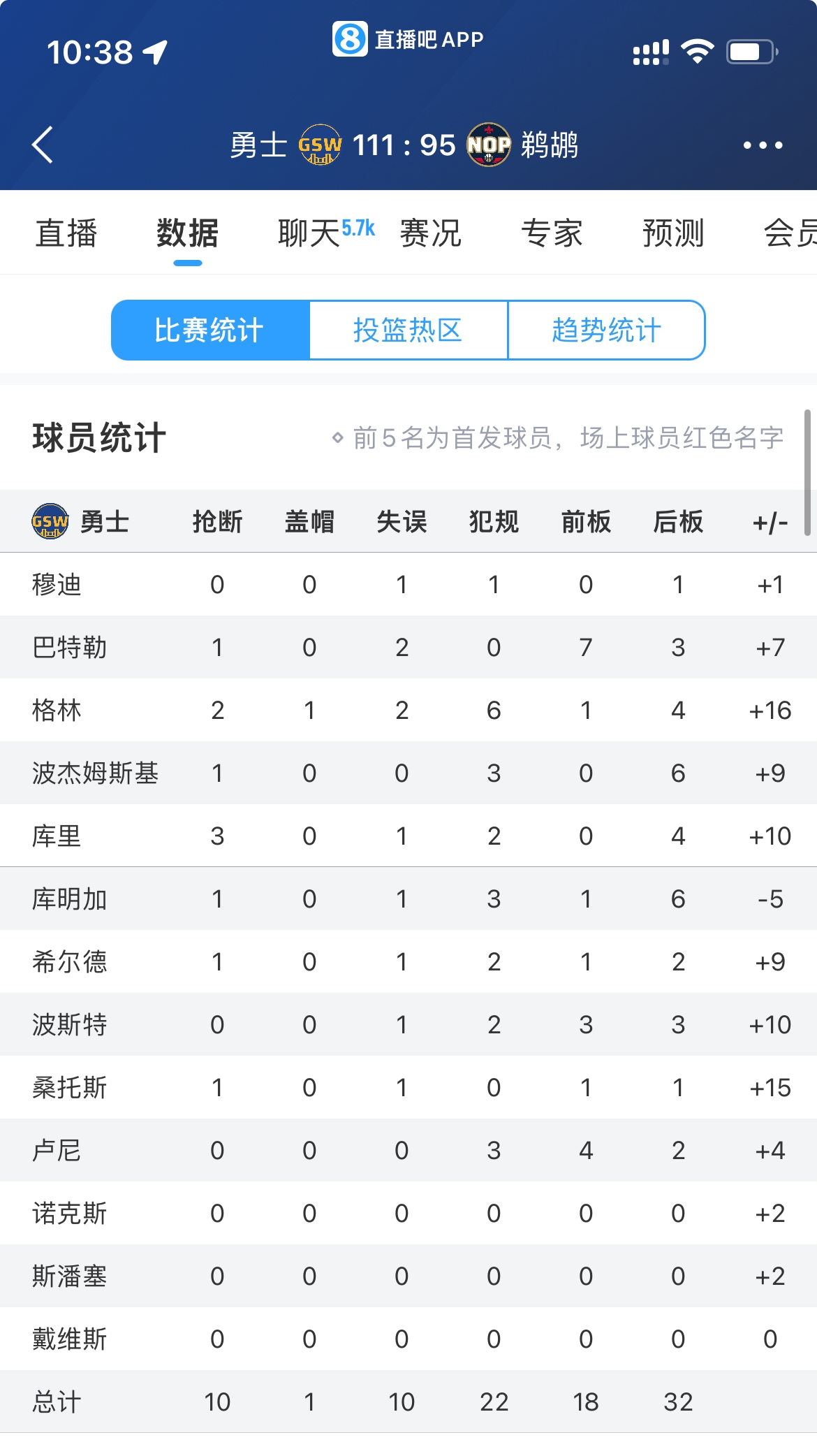The width and height of the screenshot is (817, 1456).
Task: Open the 预测 tab
Action: coord(673,233)
